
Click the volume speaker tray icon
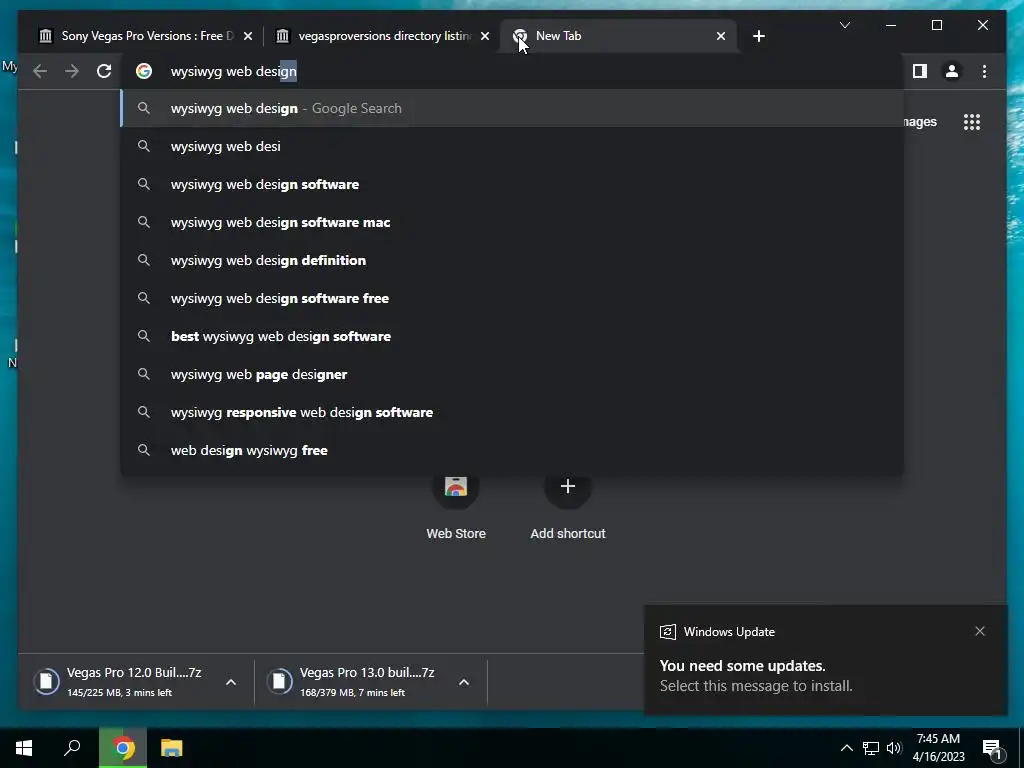point(894,748)
